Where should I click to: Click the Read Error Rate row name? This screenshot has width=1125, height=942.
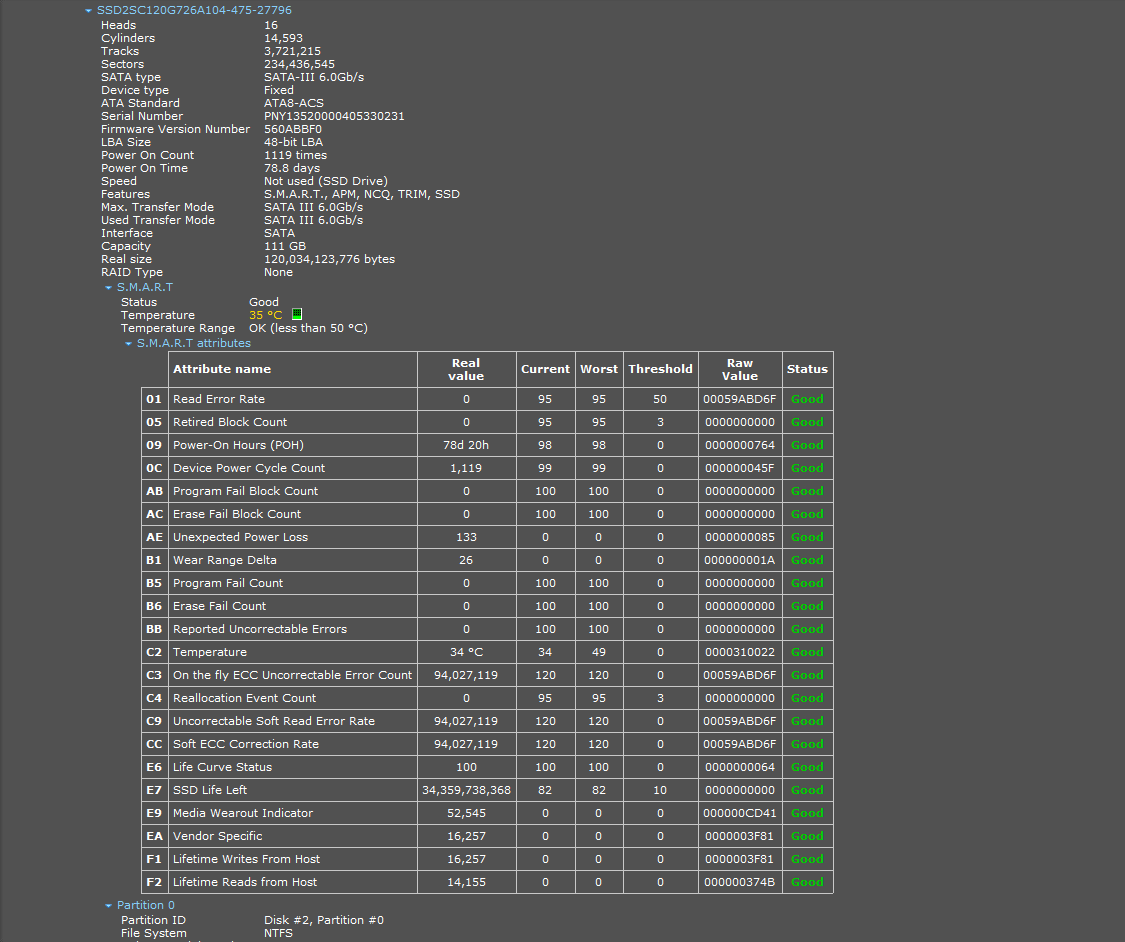219,399
